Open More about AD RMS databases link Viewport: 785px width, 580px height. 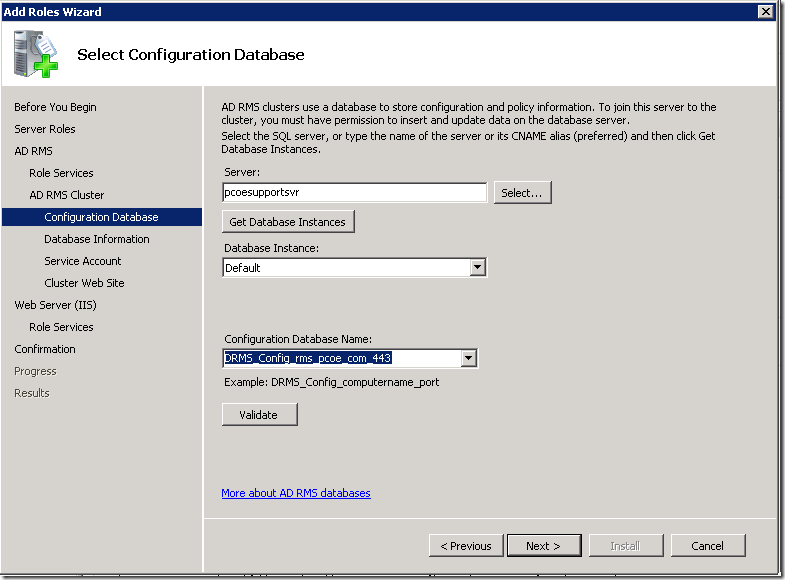pos(296,493)
